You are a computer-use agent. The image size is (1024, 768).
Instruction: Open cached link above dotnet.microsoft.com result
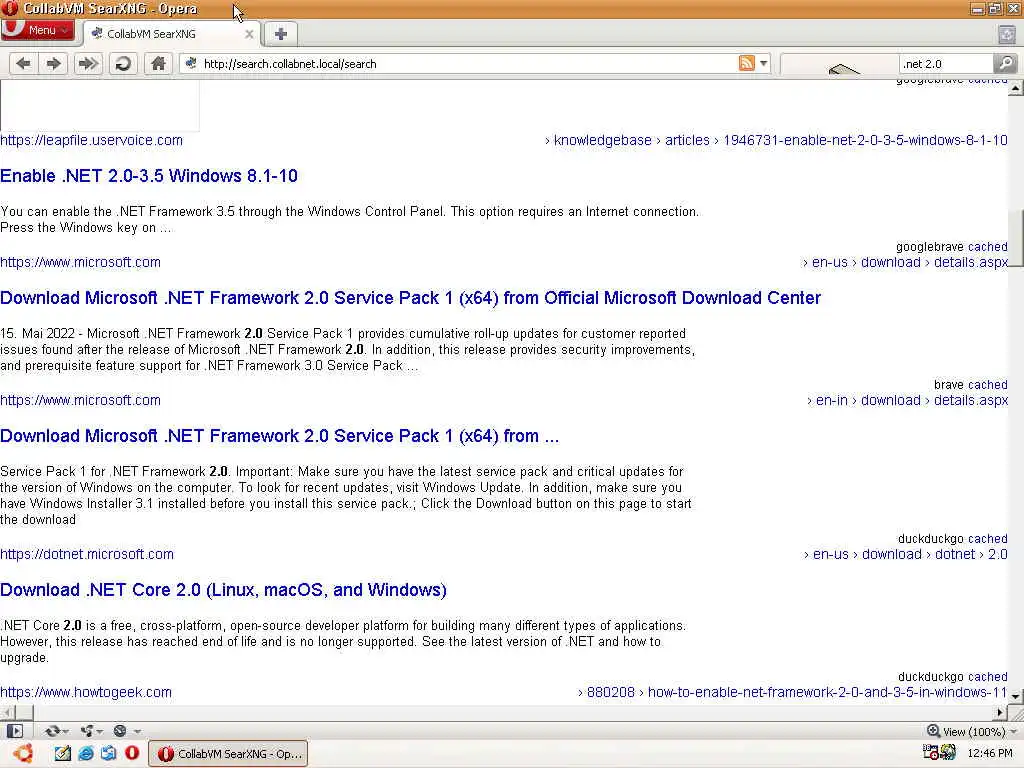click(987, 539)
